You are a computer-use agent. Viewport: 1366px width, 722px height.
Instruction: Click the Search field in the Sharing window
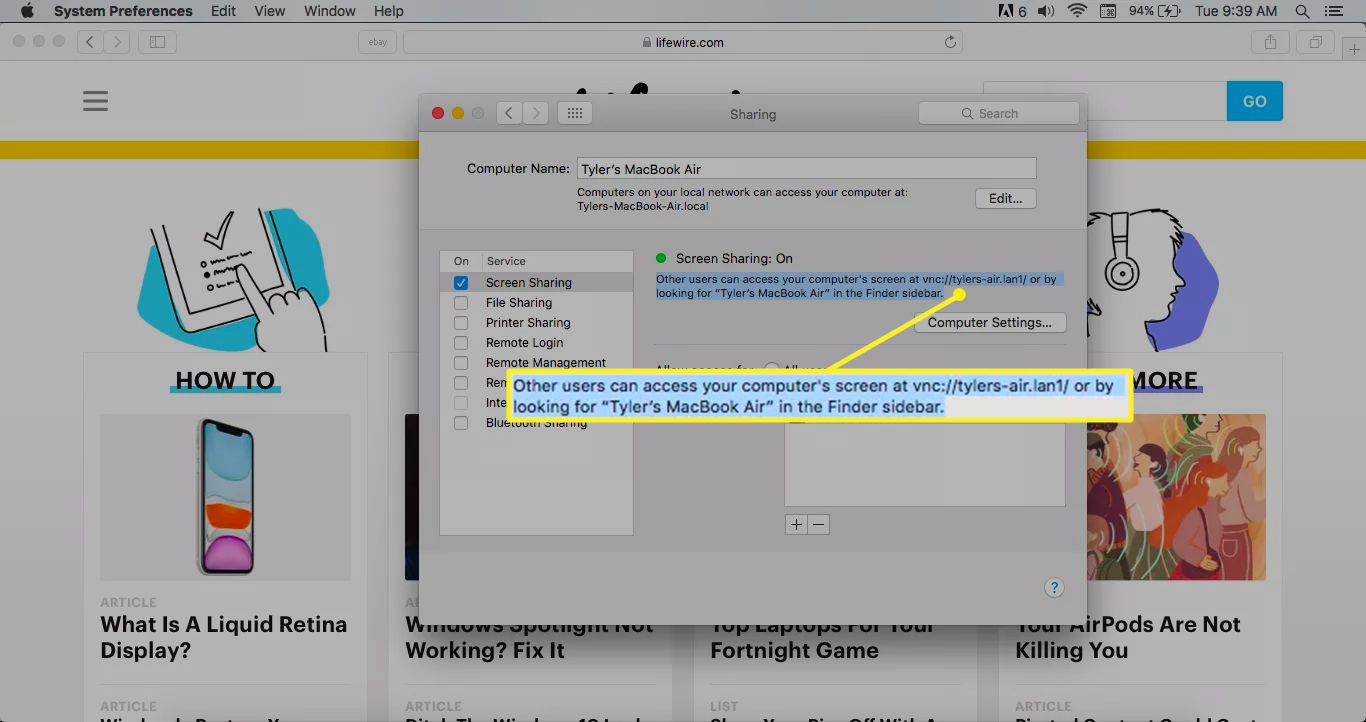(998, 113)
